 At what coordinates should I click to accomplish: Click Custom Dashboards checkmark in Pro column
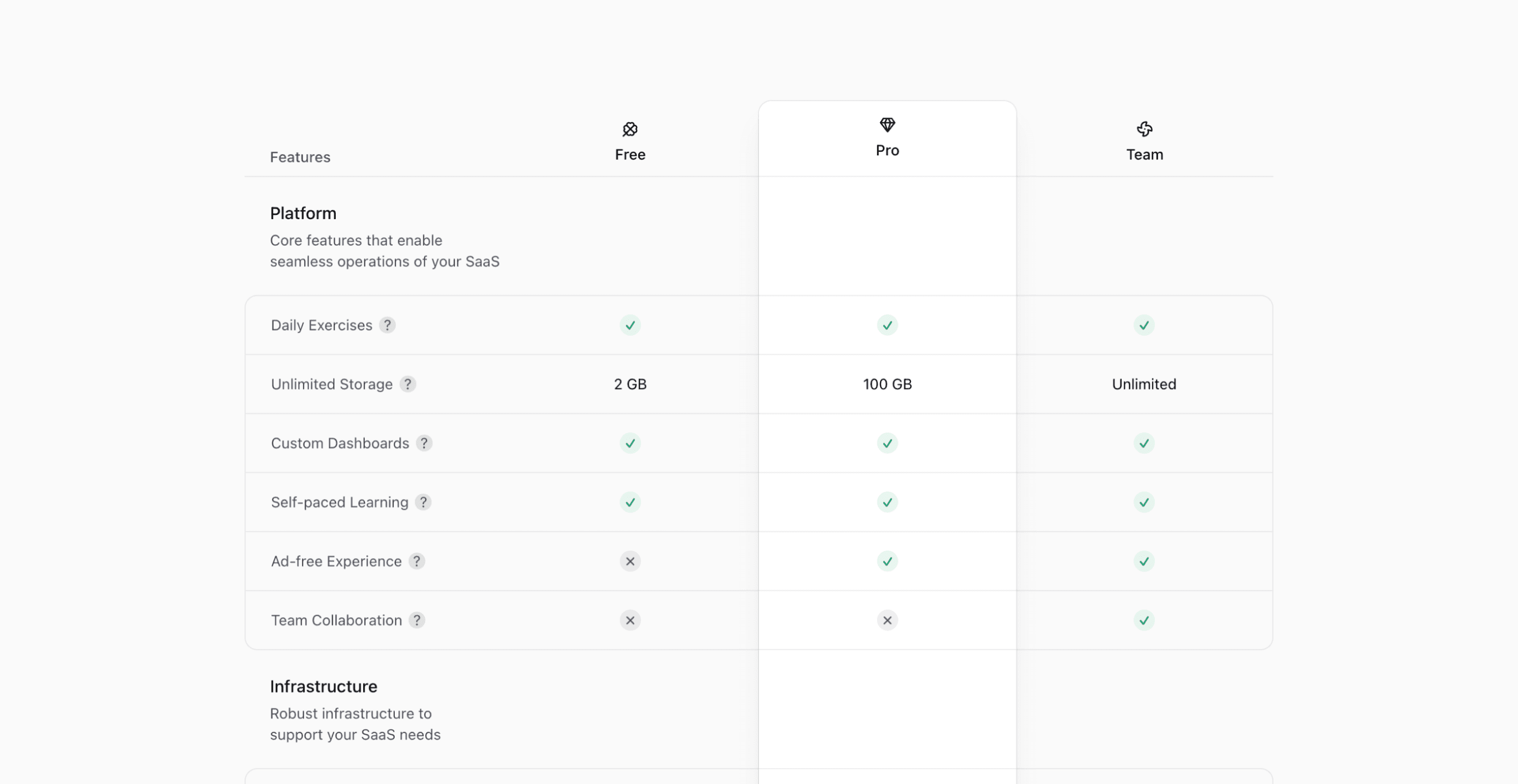887,443
